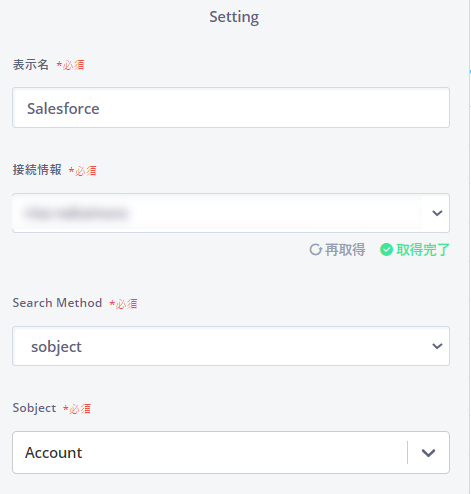Click the red 必須 marker next to Search Method
This screenshot has width=471, height=494.
coord(123,304)
